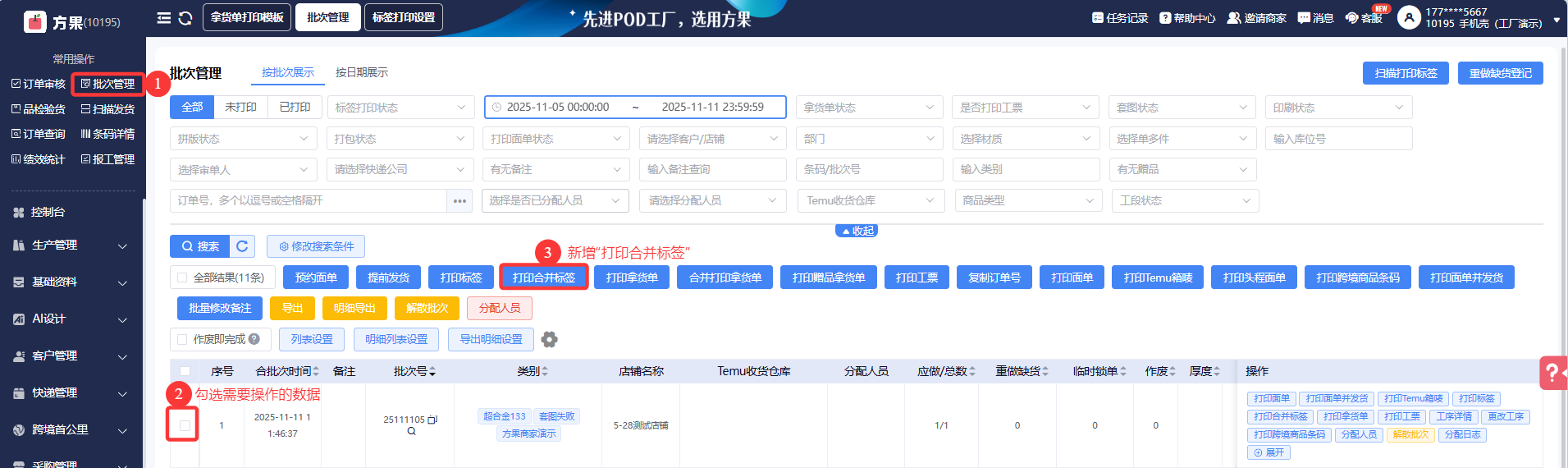Expand 生产管理 in the sidebar
This screenshot has height=468, width=1568.
(x=72, y=245)
